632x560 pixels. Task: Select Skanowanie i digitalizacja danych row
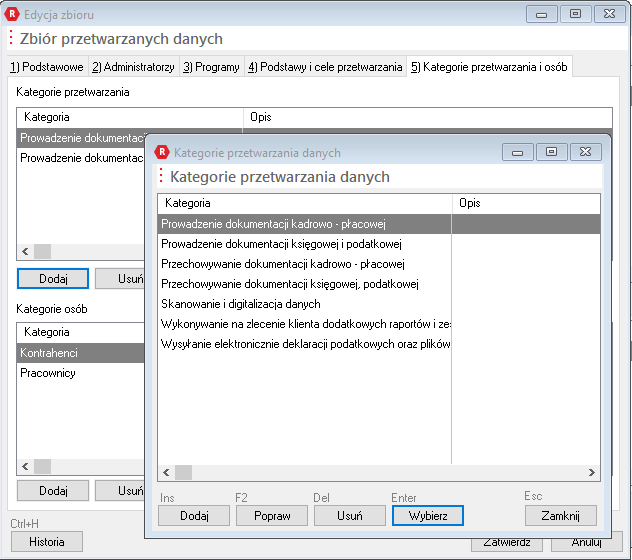[x=241, y=304]
